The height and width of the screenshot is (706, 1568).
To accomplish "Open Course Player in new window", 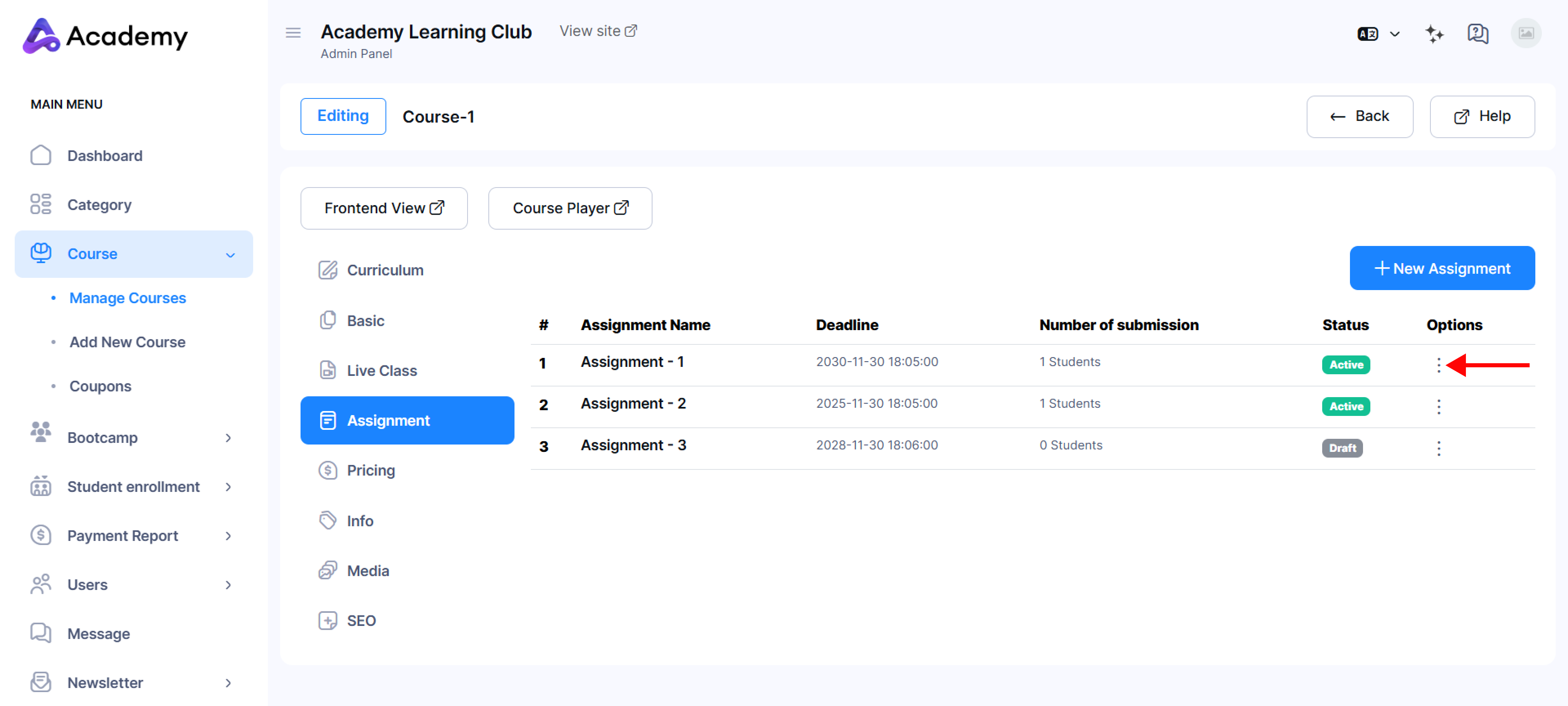I will 570,208.
